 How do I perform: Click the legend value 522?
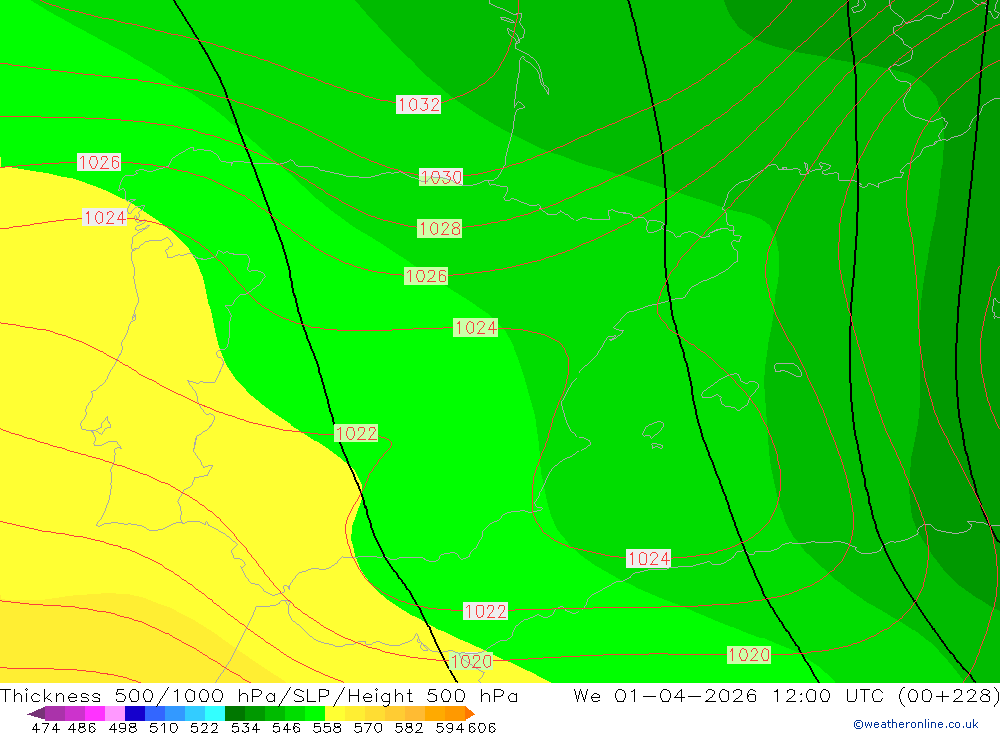coord(204,727)
